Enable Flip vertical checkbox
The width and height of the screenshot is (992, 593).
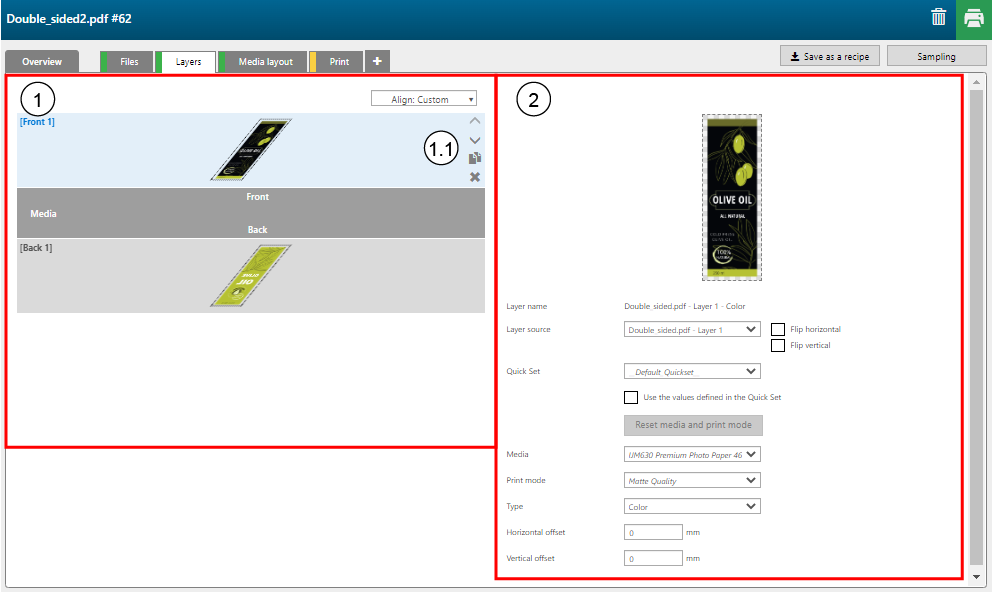tap(778, 346)
